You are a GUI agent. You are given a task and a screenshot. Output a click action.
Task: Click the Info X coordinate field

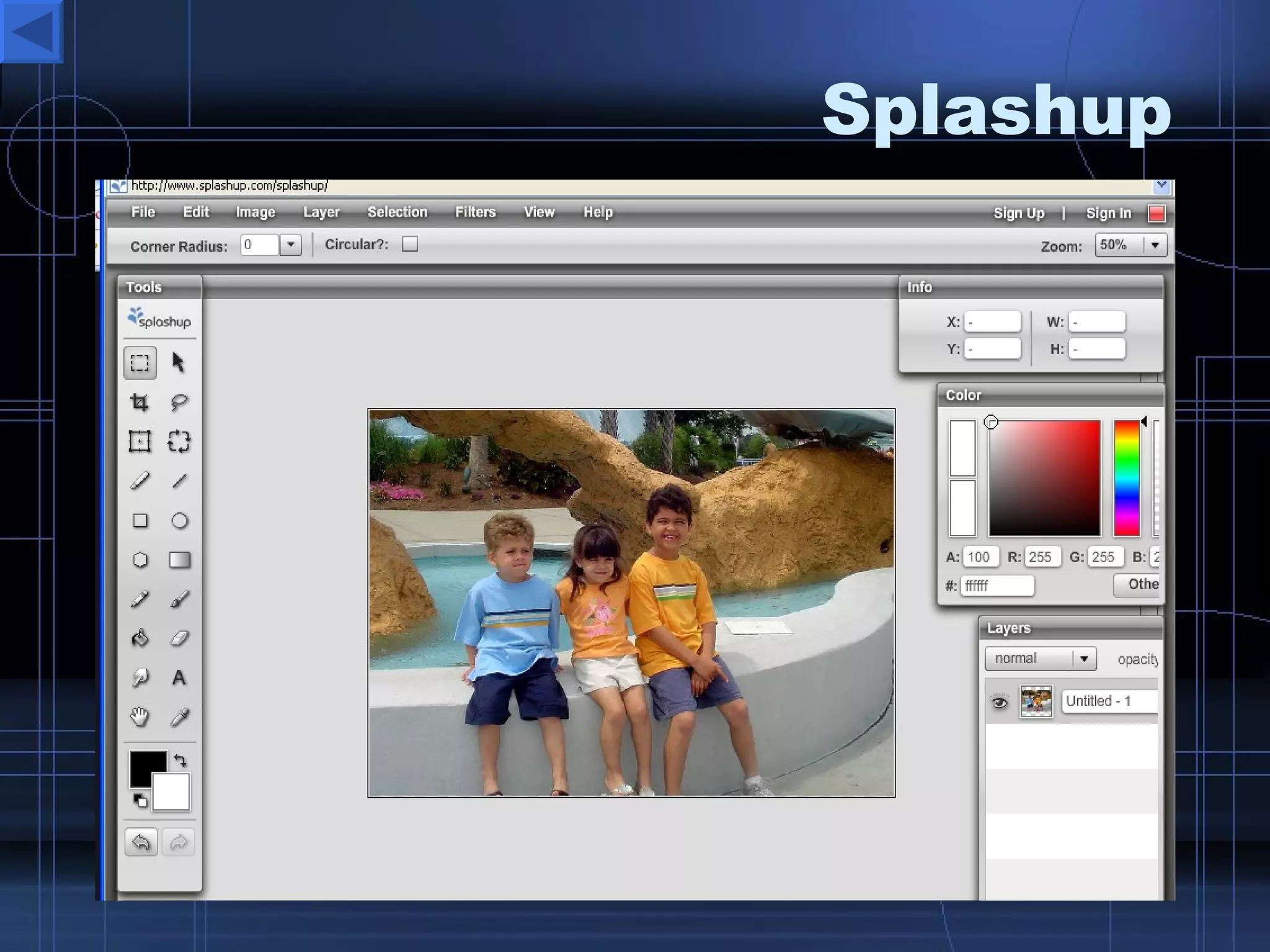point(993,322)
